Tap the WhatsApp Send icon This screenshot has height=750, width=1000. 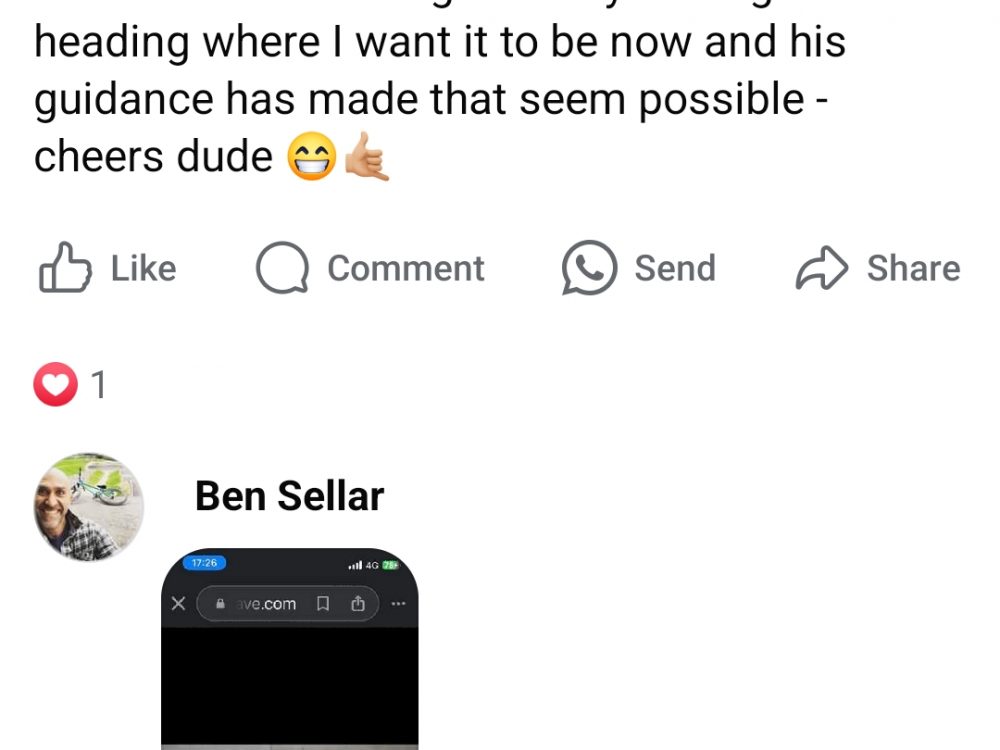(x=589, y=268)
